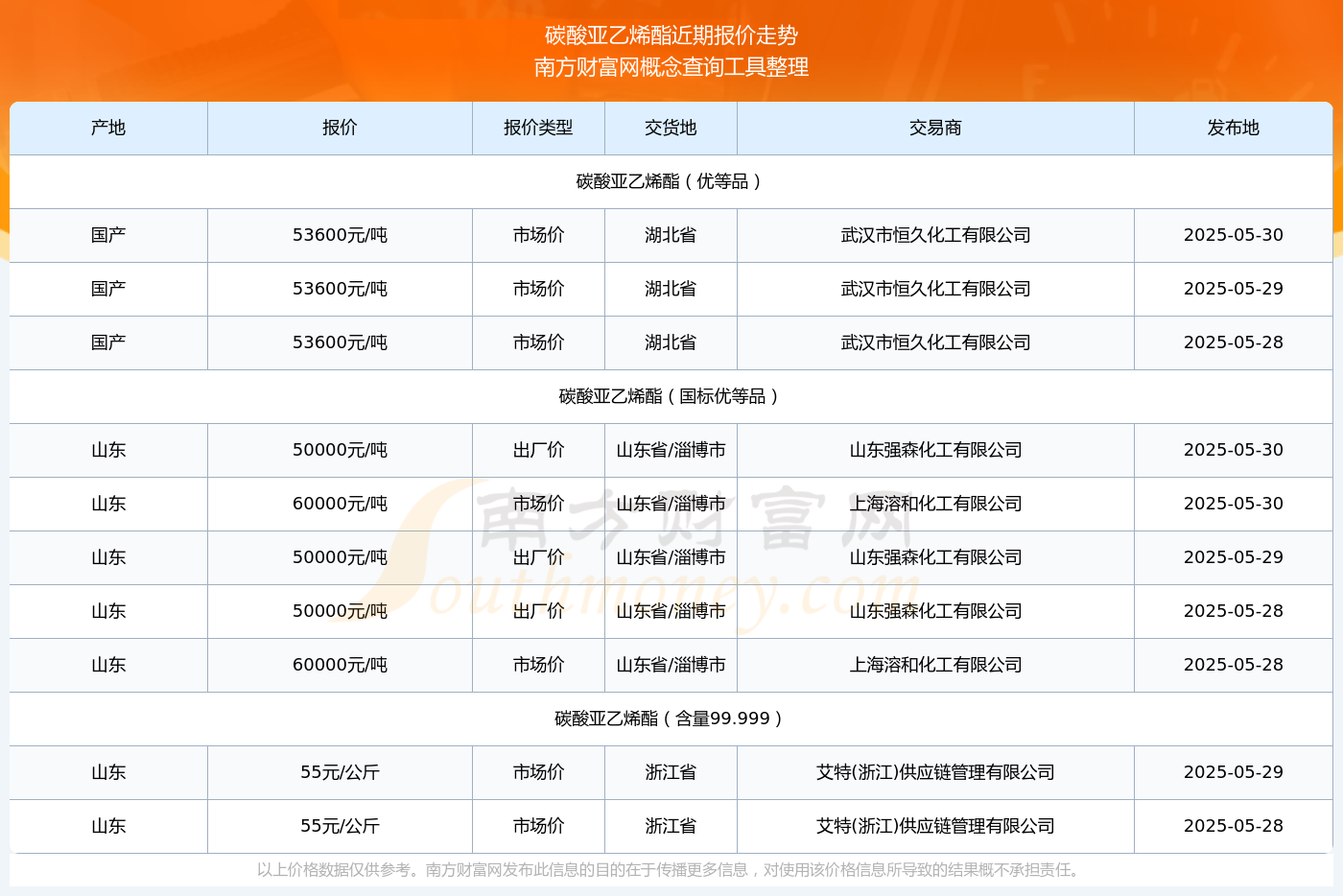Click date 2025-05-28 in the 湖北省 row
This screenshot has width=1343, height=896.
[x=1233, y=342]
